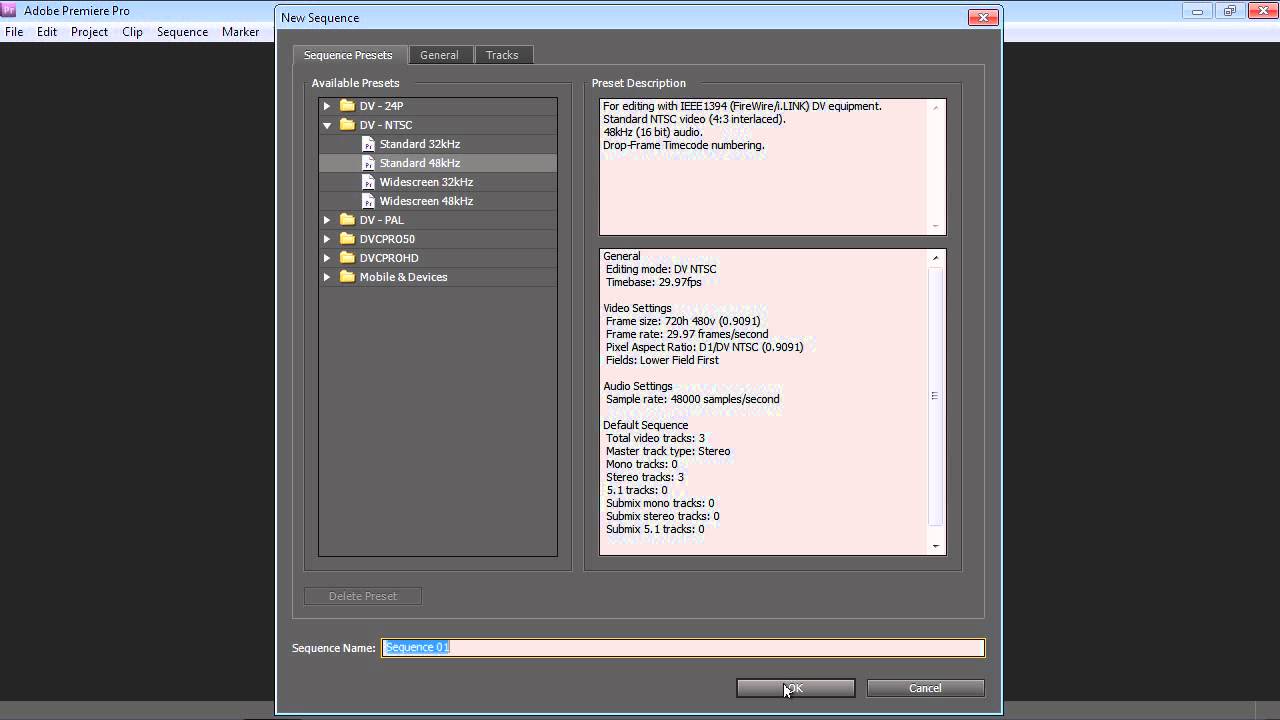Collapse the DV - NTSC preset folder
1280x720 pixels.
[x=327, y=125]
